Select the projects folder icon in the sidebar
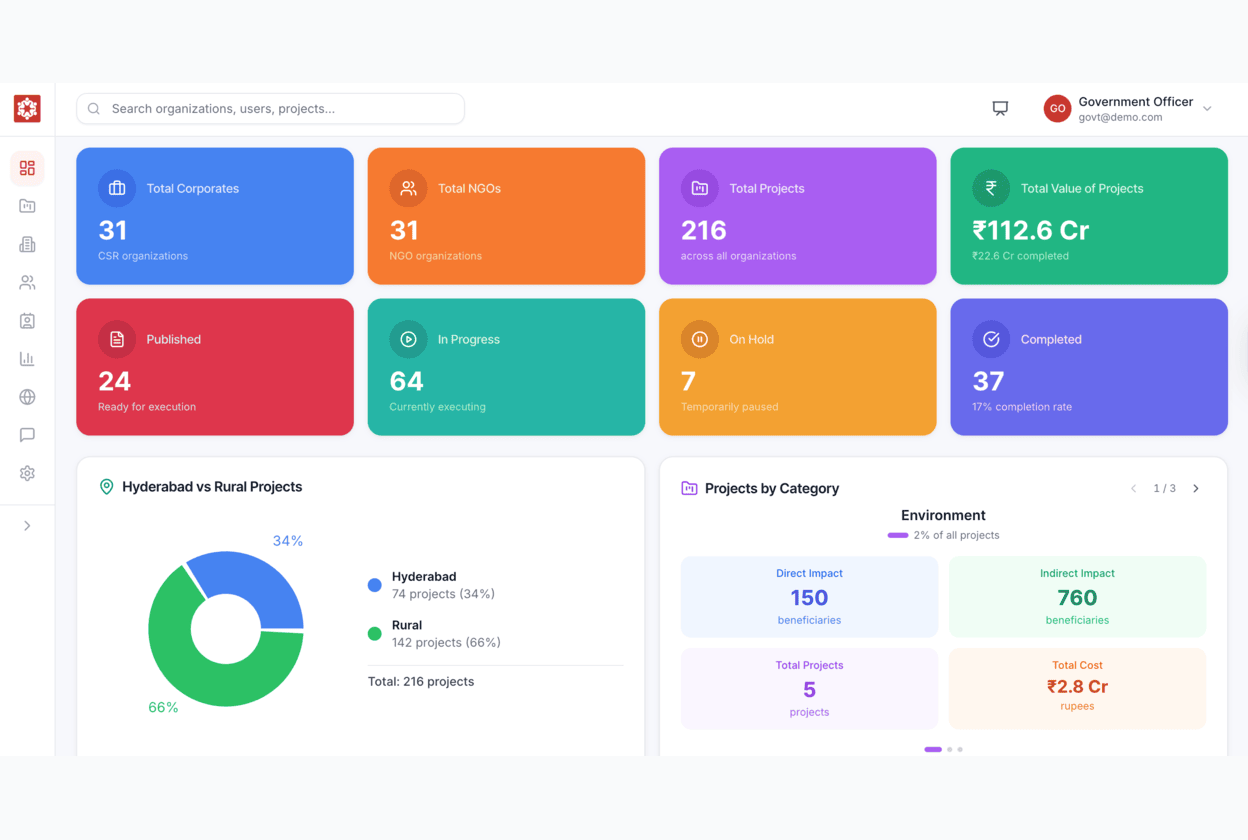Viewport: 1248px width, 840px height. (x=27, y=206)
